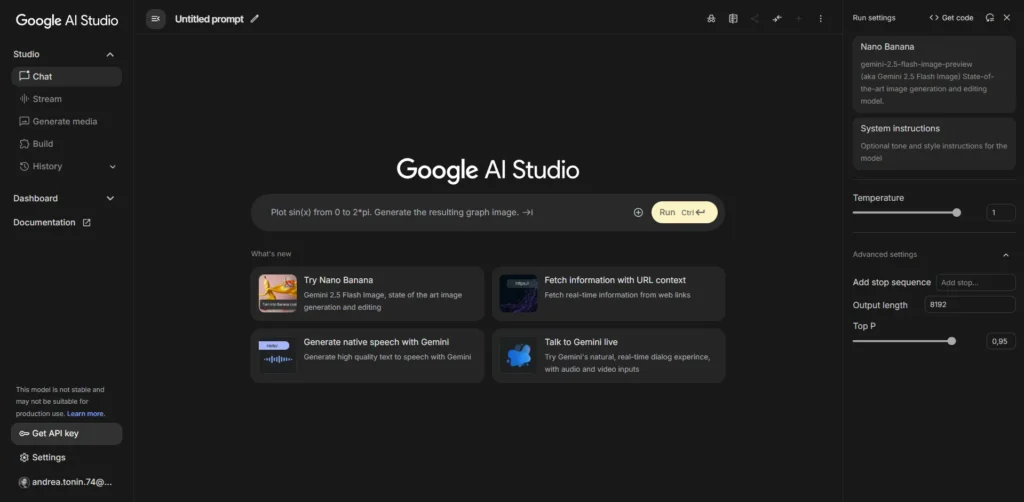The image size is (1024, 502).
Task: Expand the History submenu arrow
Action: (112, 167)
